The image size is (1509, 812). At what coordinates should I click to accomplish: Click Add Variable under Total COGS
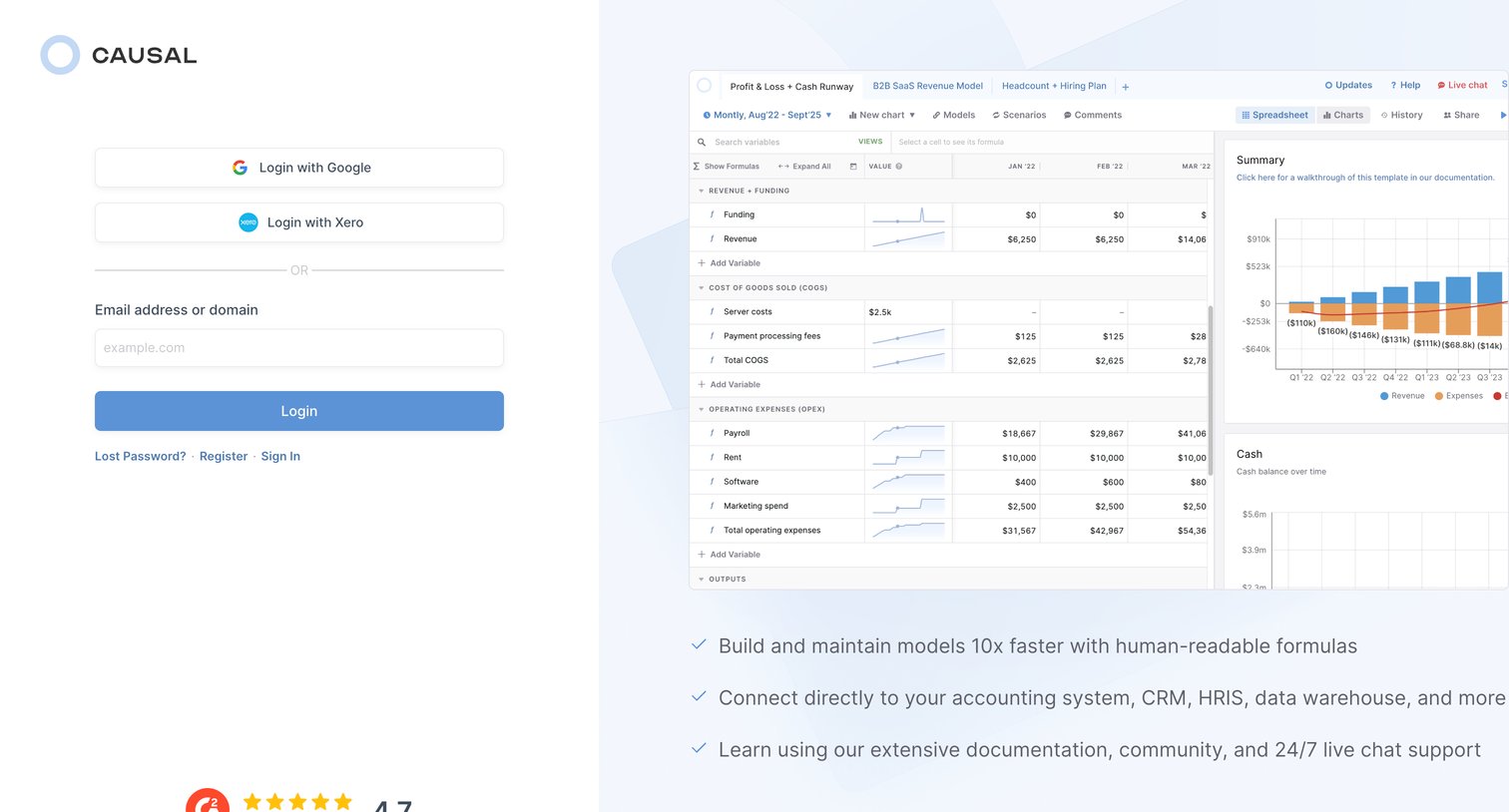pos(730,384)
